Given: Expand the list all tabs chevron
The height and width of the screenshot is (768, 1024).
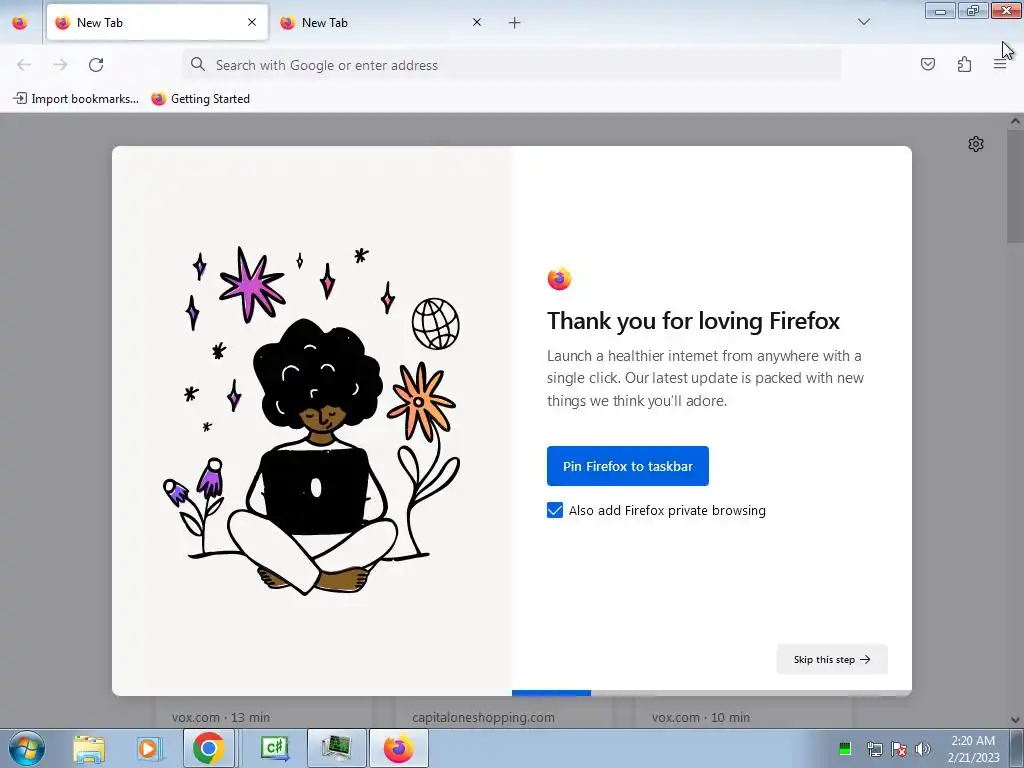Looking at the screenshot, I should pyautogui.click(x=863, y=22).
